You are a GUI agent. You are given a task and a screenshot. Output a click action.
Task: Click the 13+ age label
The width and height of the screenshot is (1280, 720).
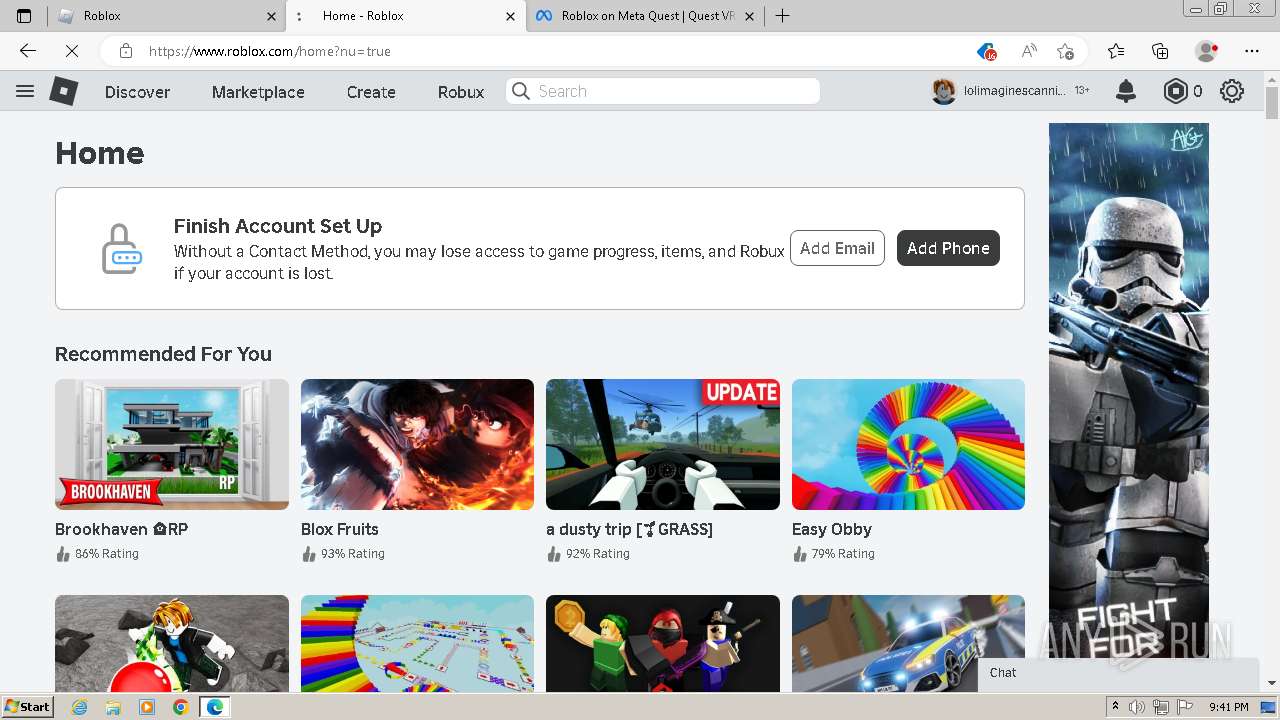1082,91
